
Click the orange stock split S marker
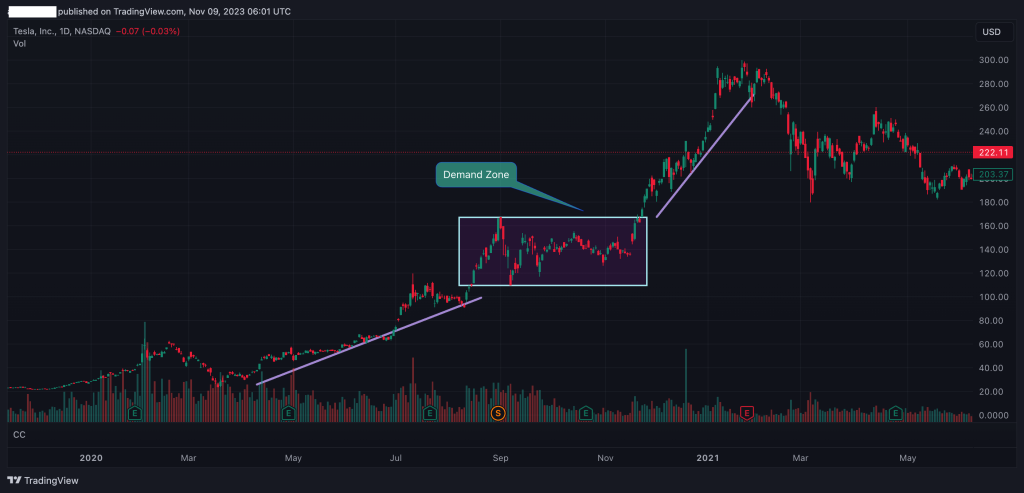tap(498, 412)
